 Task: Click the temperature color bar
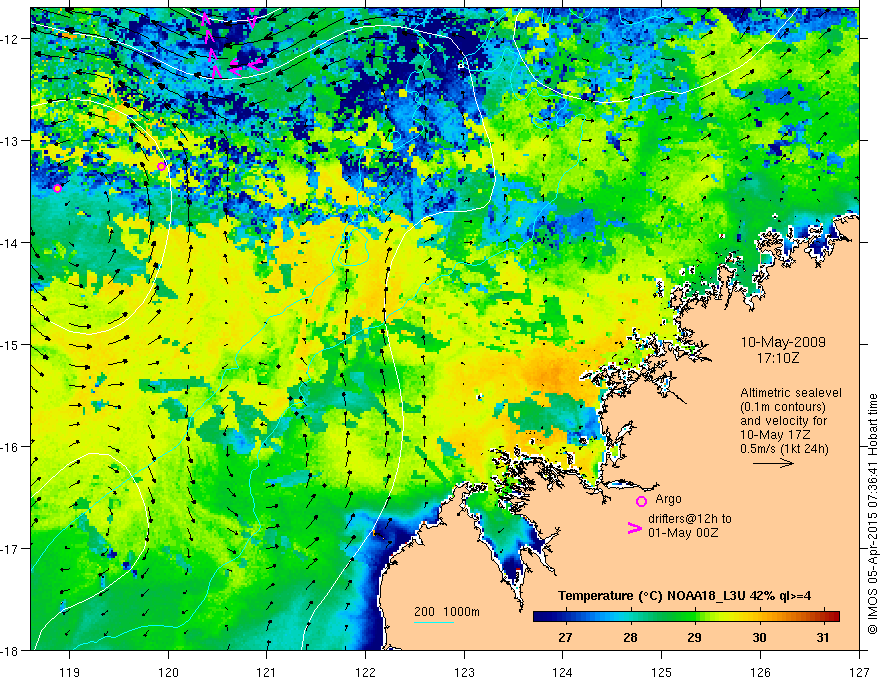pyautogui.click(x=686, y=616)
